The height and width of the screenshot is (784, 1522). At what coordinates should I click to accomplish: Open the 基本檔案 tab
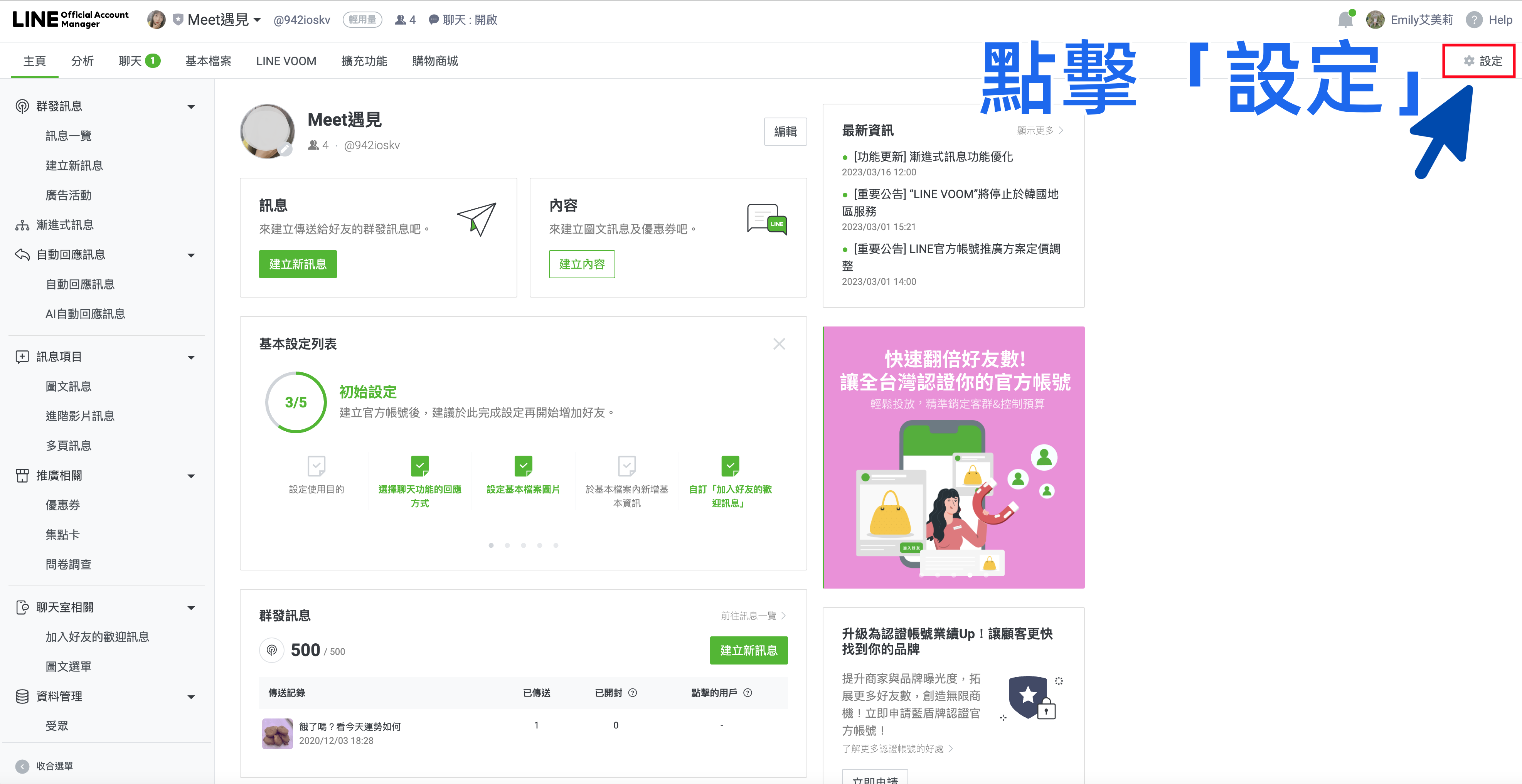208,61
